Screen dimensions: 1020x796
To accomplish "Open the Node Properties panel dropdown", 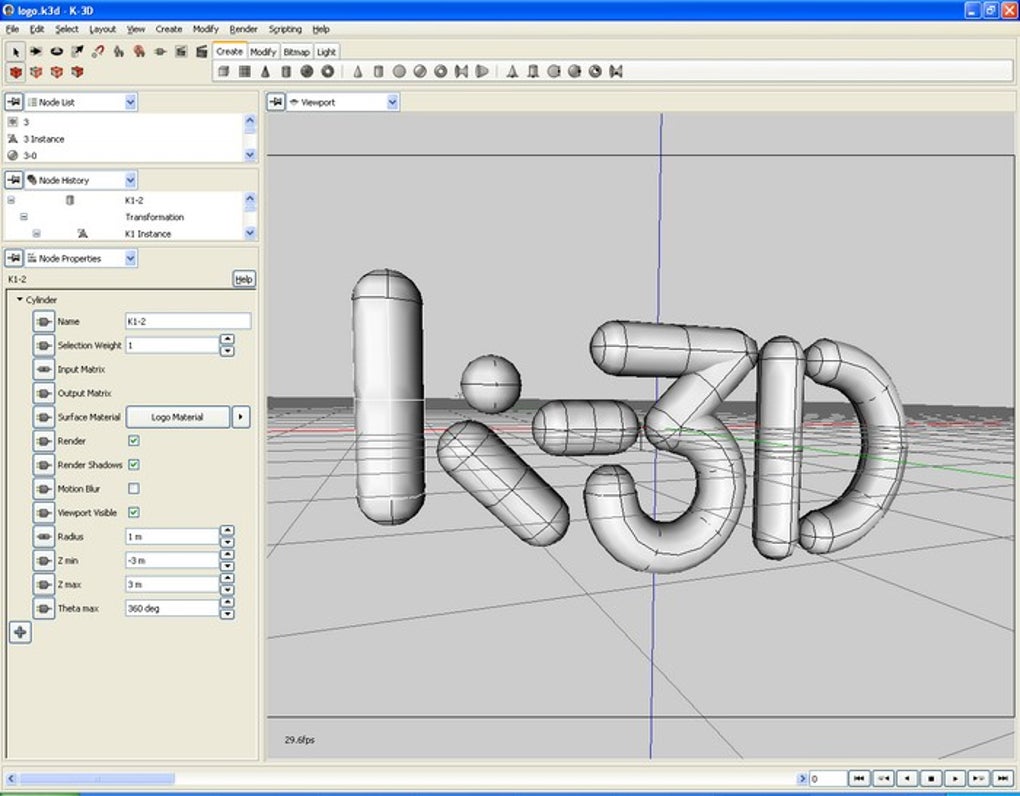I will pos(131,258).
